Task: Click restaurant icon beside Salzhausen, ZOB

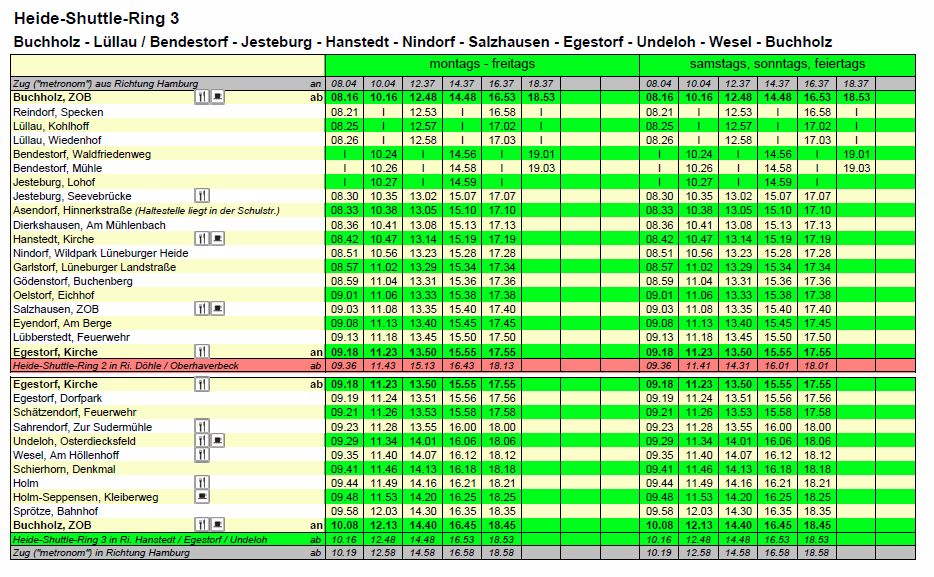Action: [x=202, y=310]
